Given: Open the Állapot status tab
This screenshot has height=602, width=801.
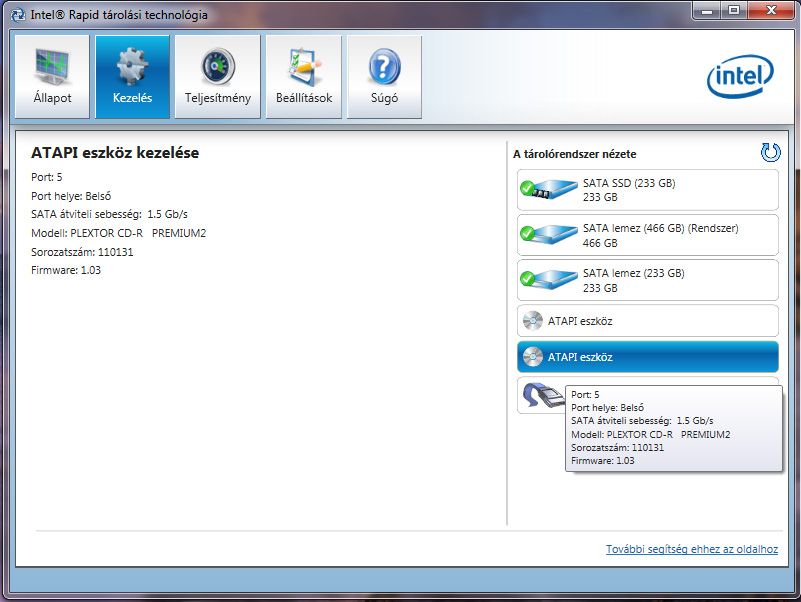Looking at the screenshot, I should [x=52, y=77].
